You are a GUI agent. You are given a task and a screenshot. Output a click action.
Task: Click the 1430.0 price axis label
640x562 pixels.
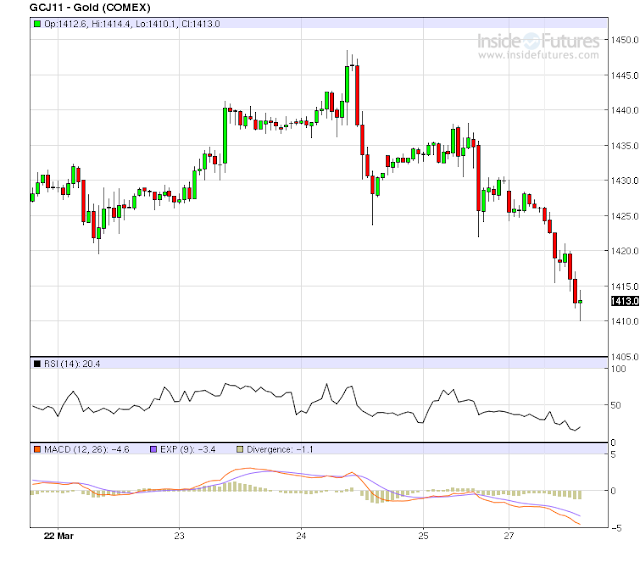(624, 180)
